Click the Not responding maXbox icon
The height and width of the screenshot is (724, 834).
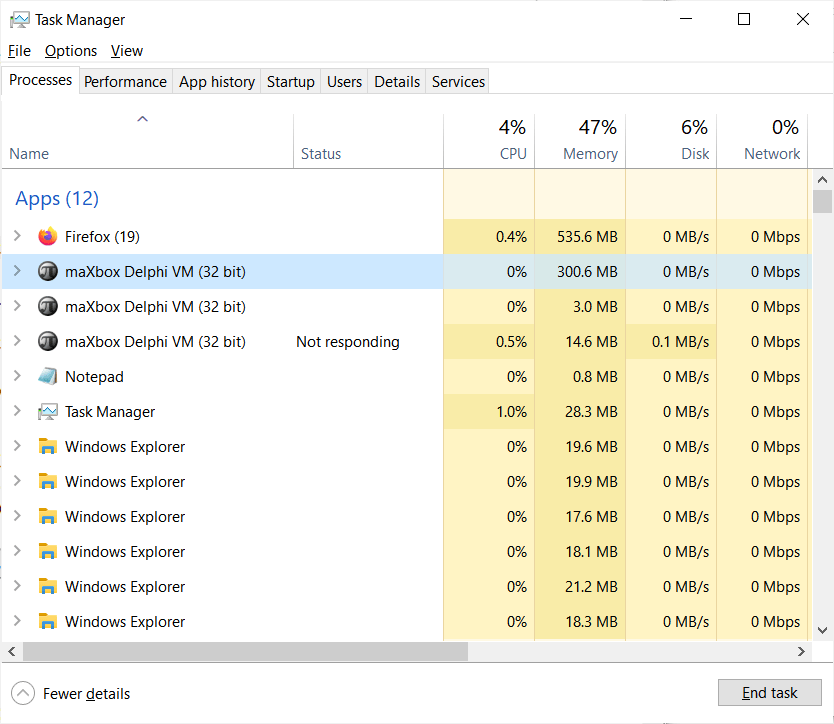pyautogui.click(x=48, y=342)
